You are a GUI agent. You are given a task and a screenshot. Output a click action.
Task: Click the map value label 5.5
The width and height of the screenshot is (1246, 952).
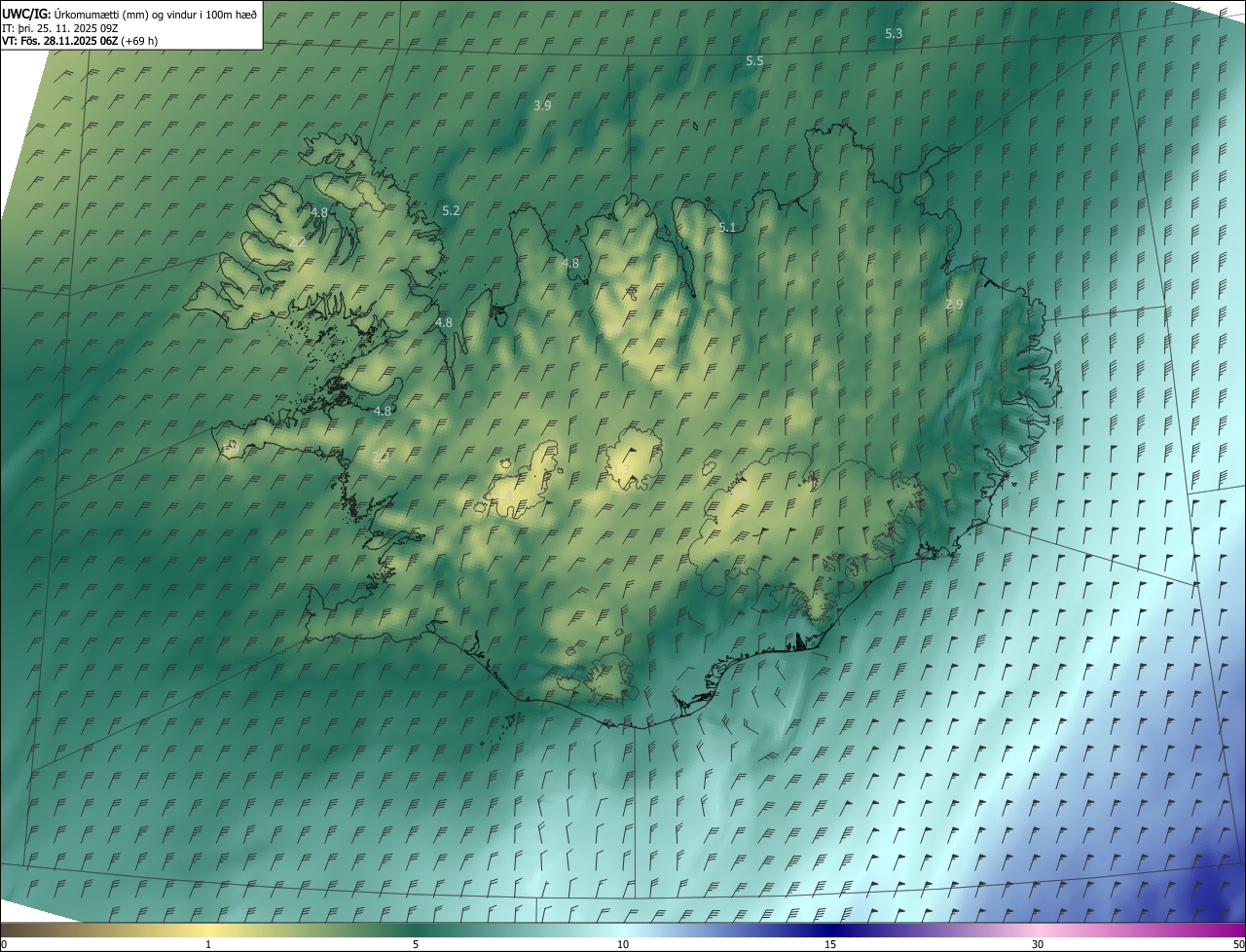(754, 60)
